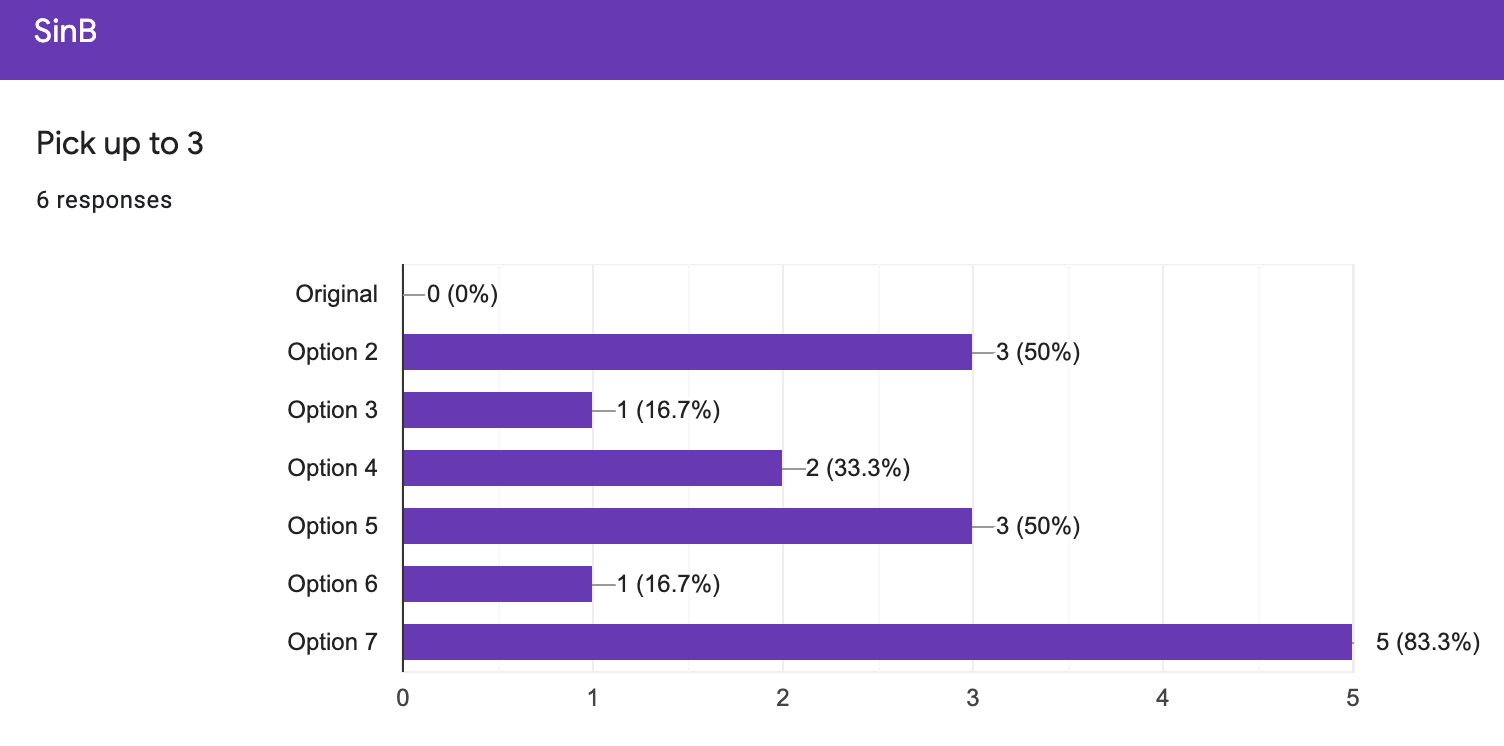Viewport: 1504px width, 746px height.
Task: Select the Option 3 bar
Action: [497, 410]
